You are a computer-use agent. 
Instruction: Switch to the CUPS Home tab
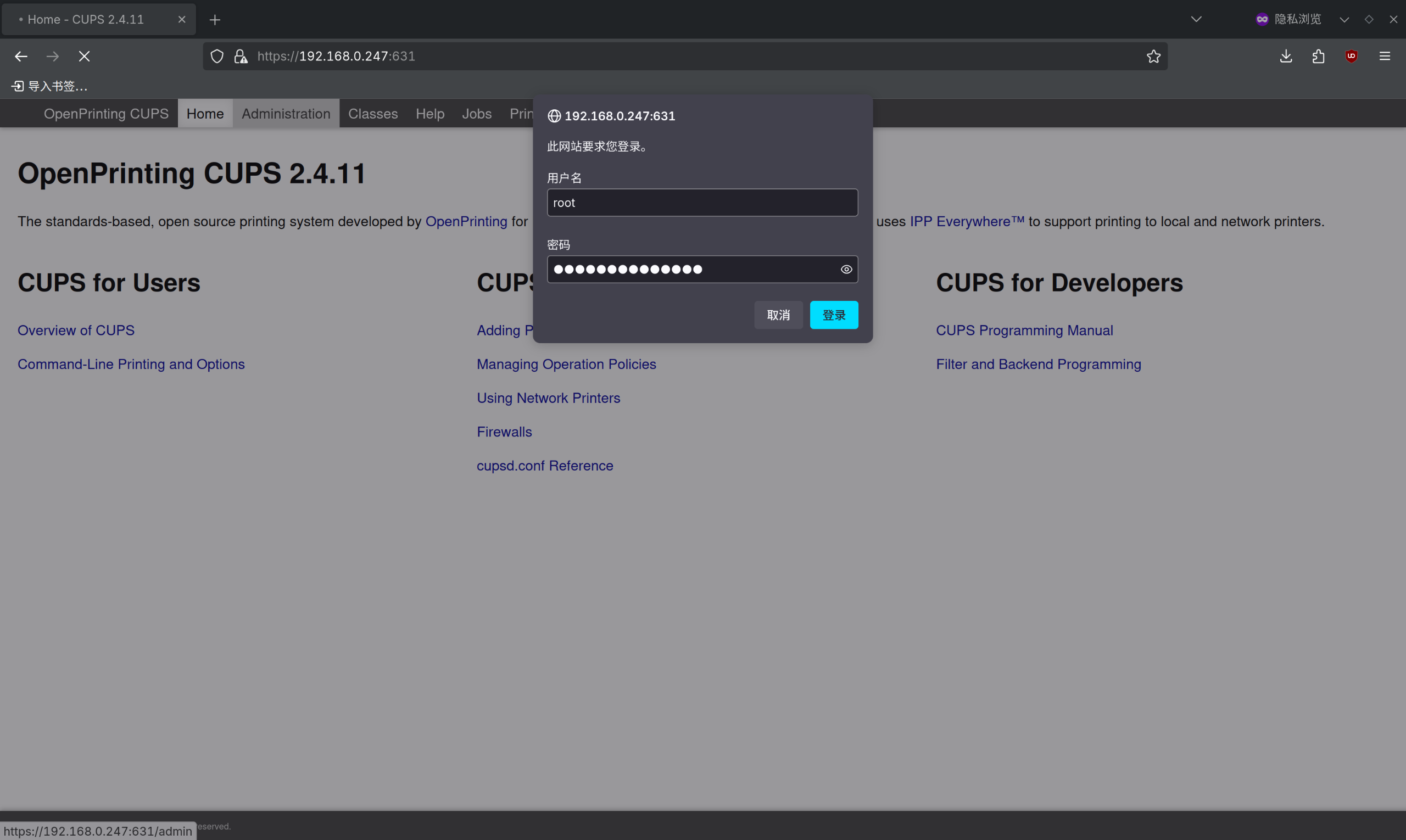[205, 114]
